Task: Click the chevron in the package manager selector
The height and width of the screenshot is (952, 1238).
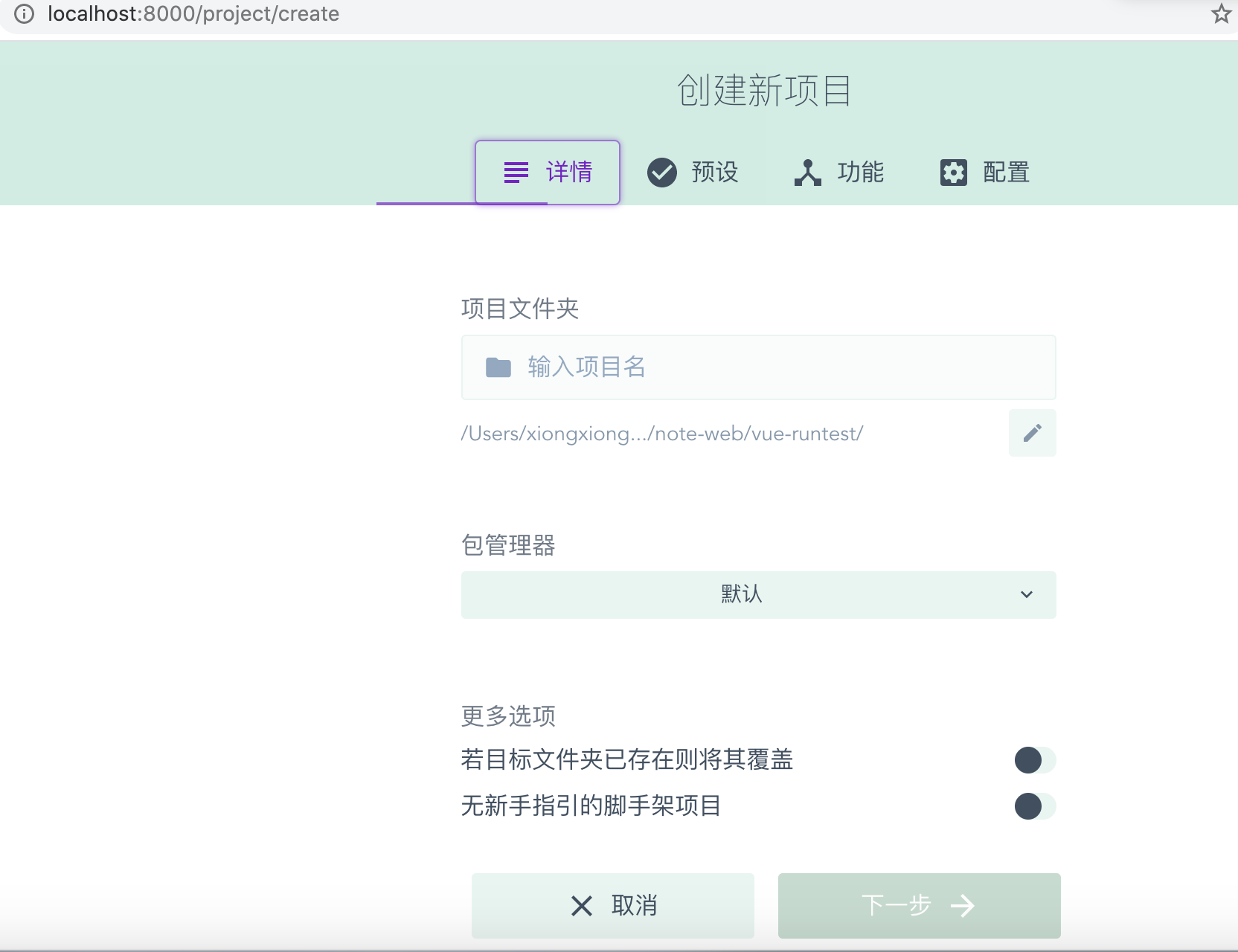Action: tap(1027, 594)
